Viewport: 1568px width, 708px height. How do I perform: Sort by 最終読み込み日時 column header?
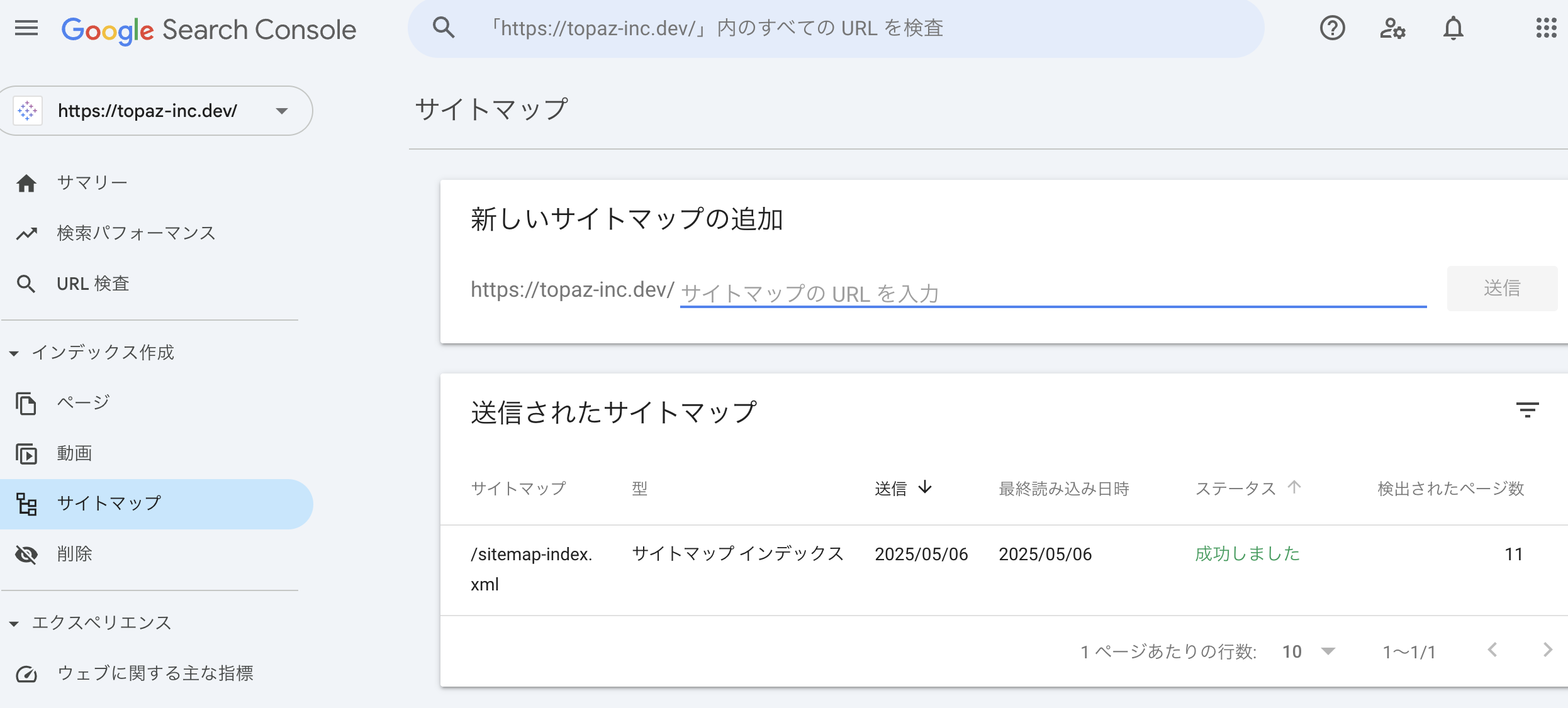click(x=1064, y=489)
